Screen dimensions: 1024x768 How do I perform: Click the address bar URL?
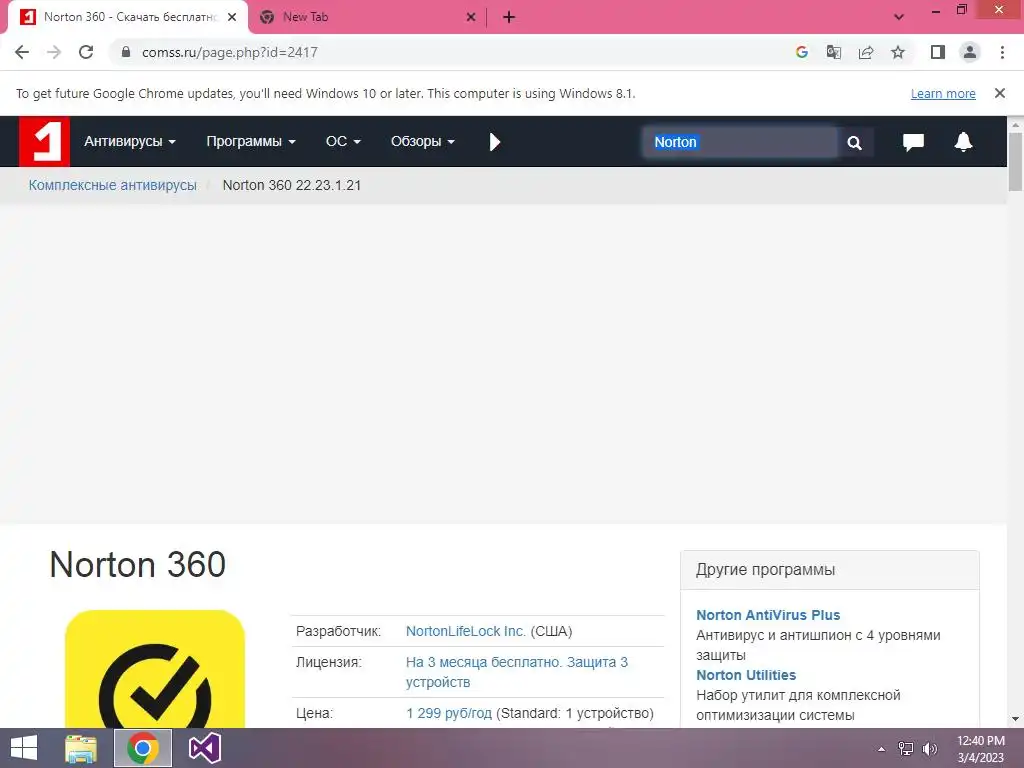tap(230, 52)
